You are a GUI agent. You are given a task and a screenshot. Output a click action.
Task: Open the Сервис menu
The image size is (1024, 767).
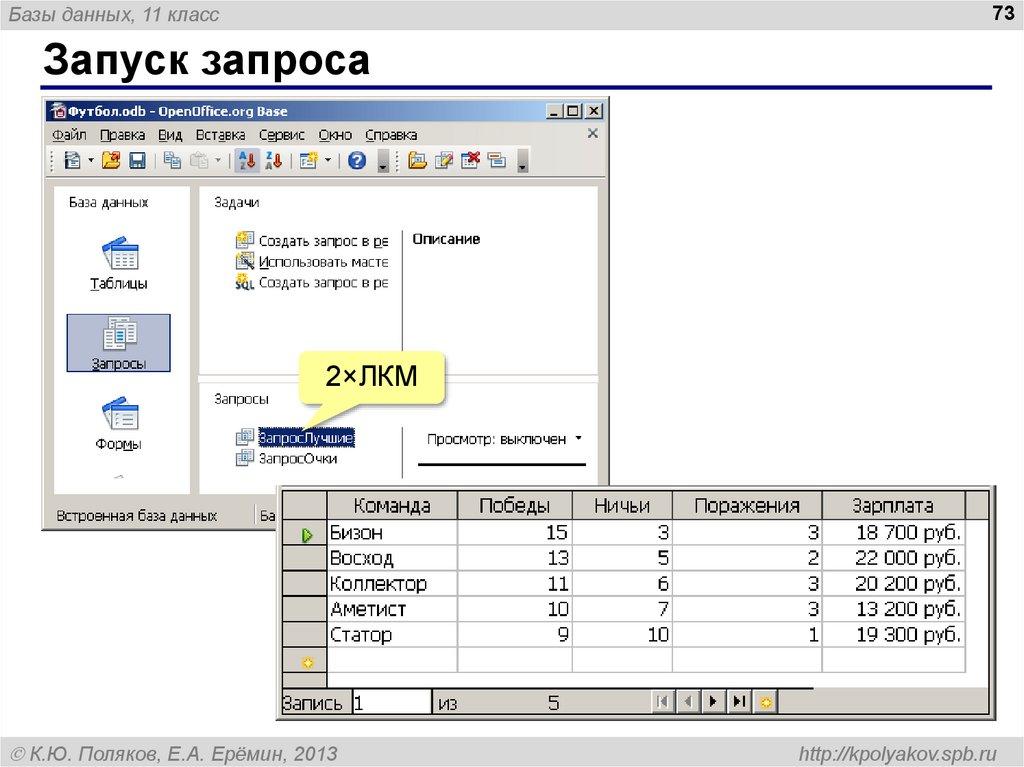pyautogui.click(x=282, y=134)
